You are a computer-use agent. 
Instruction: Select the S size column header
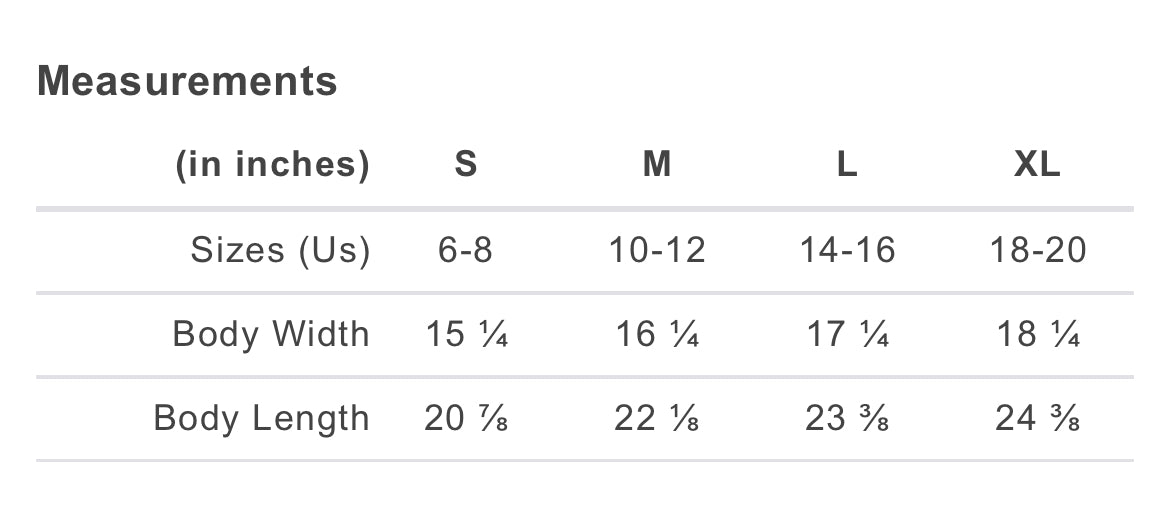[x=466, y=164]
